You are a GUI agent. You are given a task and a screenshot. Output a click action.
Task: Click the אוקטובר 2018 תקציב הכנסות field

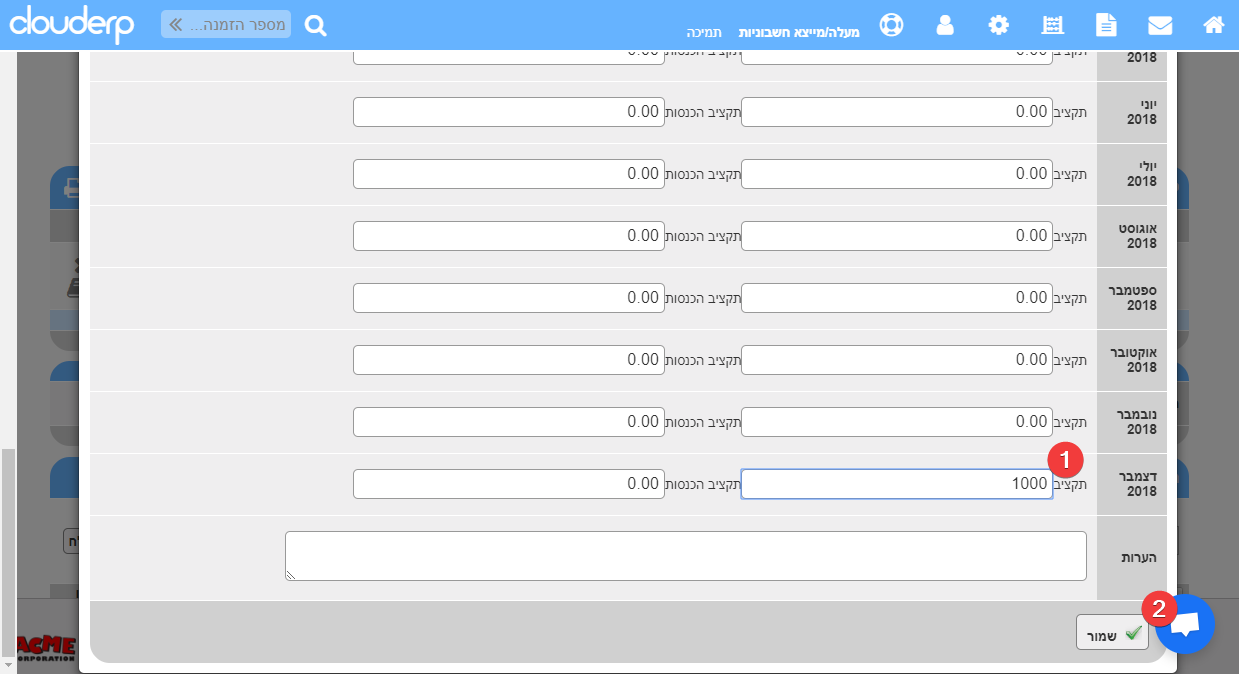tap(508, 360)
